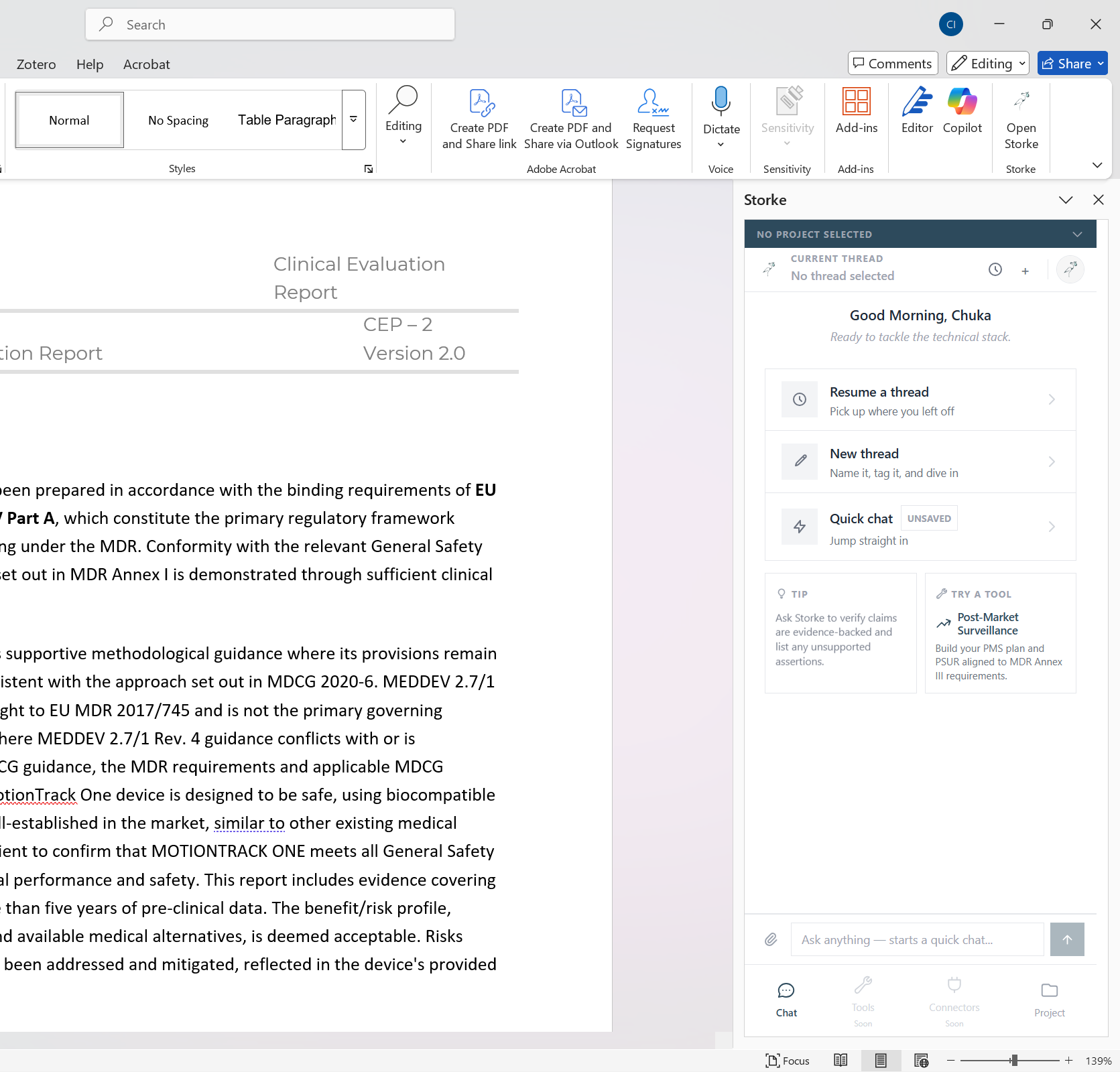Screen dimensions: 1120x1072
Task: Switch to Read Mode view
Action: pos(841,1061)
